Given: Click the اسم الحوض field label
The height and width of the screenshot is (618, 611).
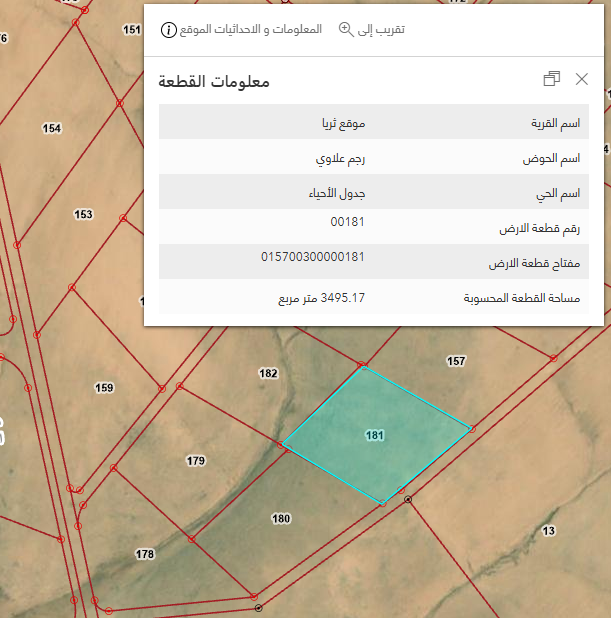Looking at the screenshot, I should tap(551, 158).
